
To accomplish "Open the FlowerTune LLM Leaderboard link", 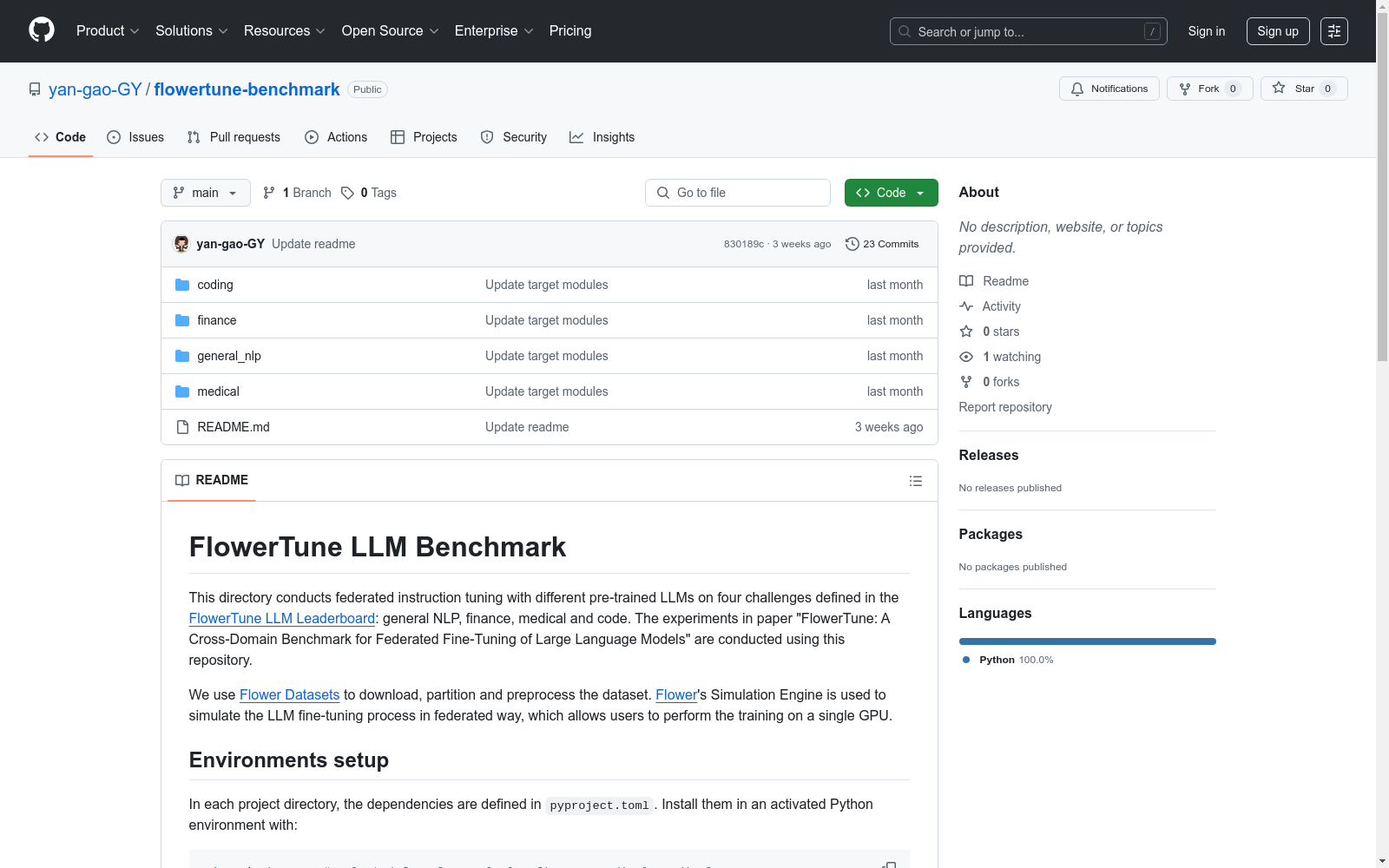I will [282, 618].
